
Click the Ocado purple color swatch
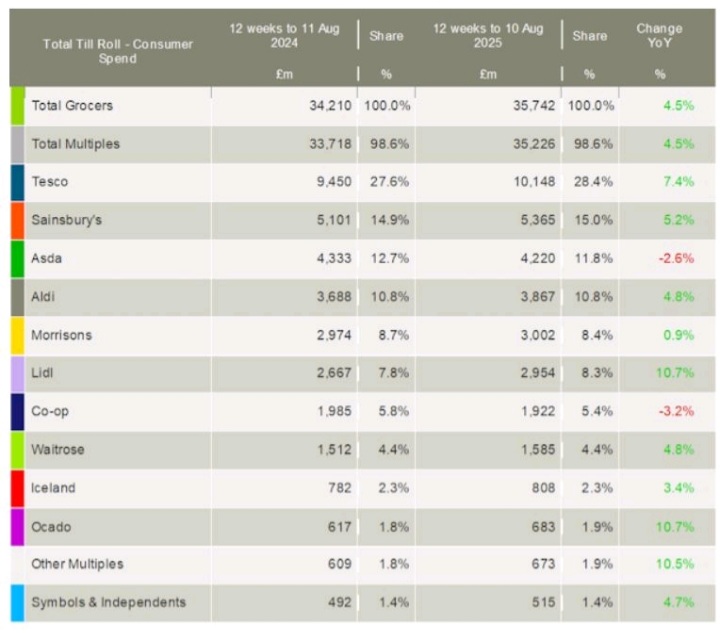click(x=17, y=526)
